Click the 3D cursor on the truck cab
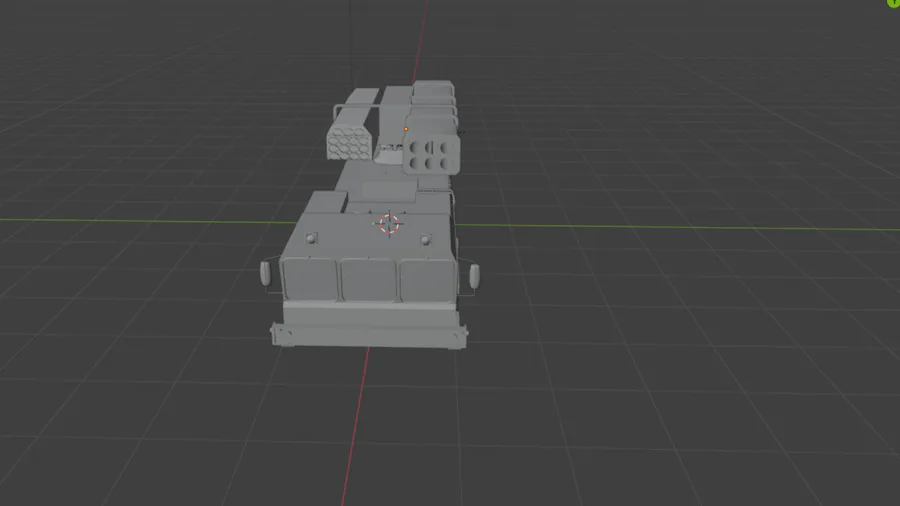Image resolution: width=900 pixels, height=506 pixels. click(389, 224)
